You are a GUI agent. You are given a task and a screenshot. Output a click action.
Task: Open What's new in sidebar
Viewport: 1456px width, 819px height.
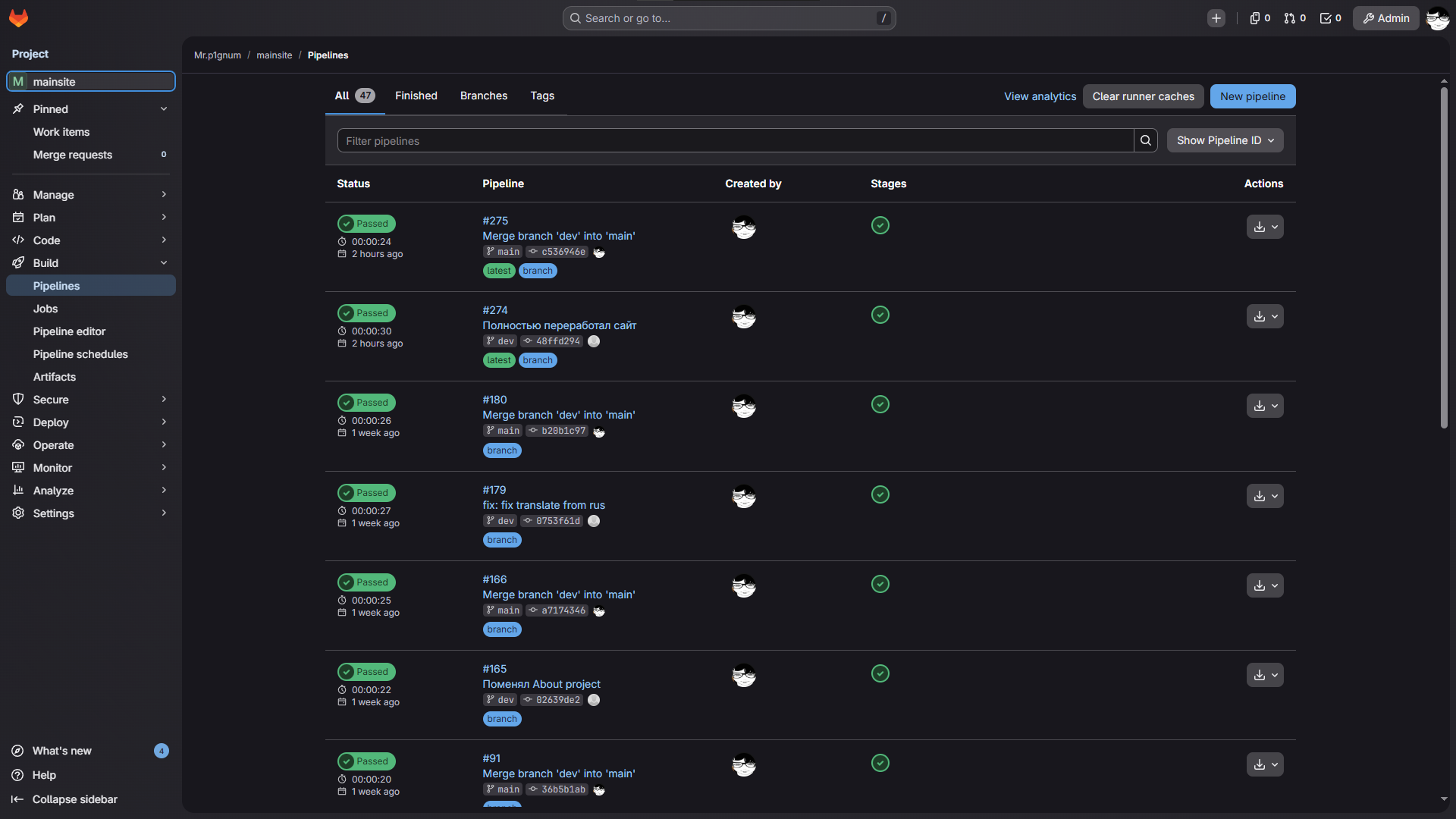tap(90, 751)
